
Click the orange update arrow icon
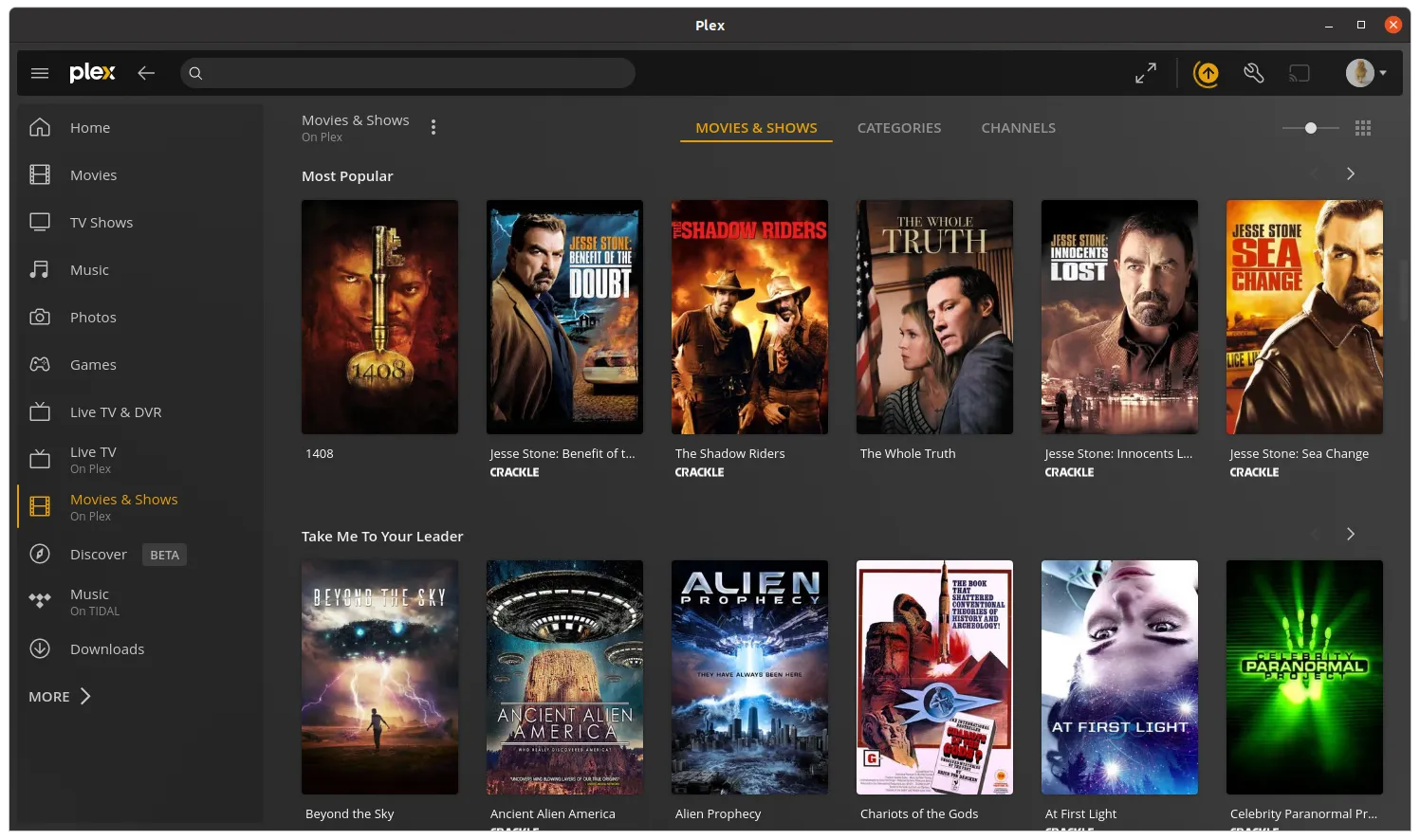tap(1207, 73)
